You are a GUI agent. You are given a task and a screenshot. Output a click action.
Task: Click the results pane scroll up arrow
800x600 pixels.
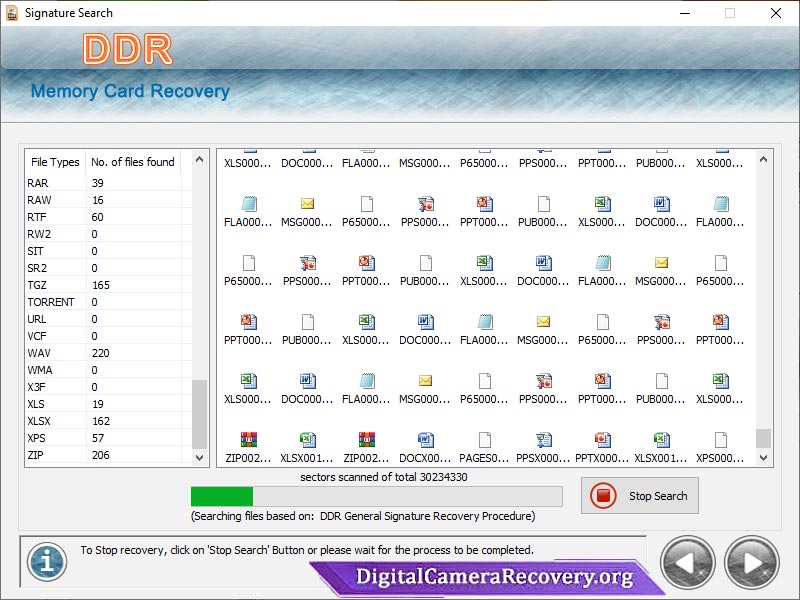click(765, 159)
